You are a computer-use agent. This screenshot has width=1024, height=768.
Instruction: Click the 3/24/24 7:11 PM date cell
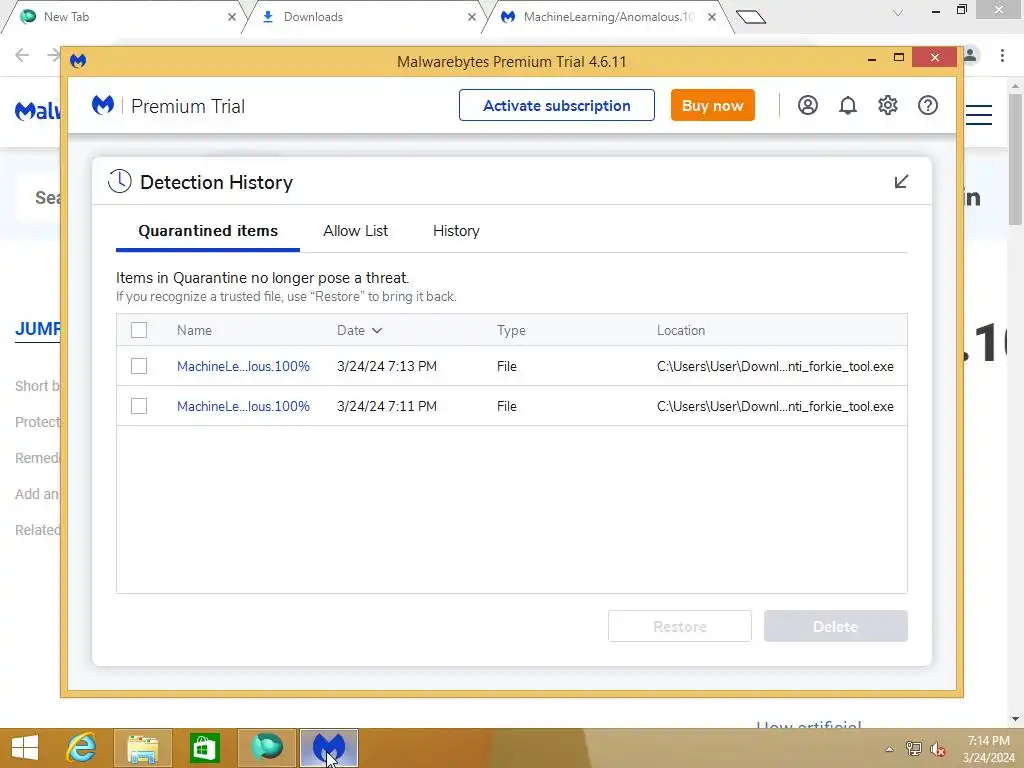click(x=387, y=406)
